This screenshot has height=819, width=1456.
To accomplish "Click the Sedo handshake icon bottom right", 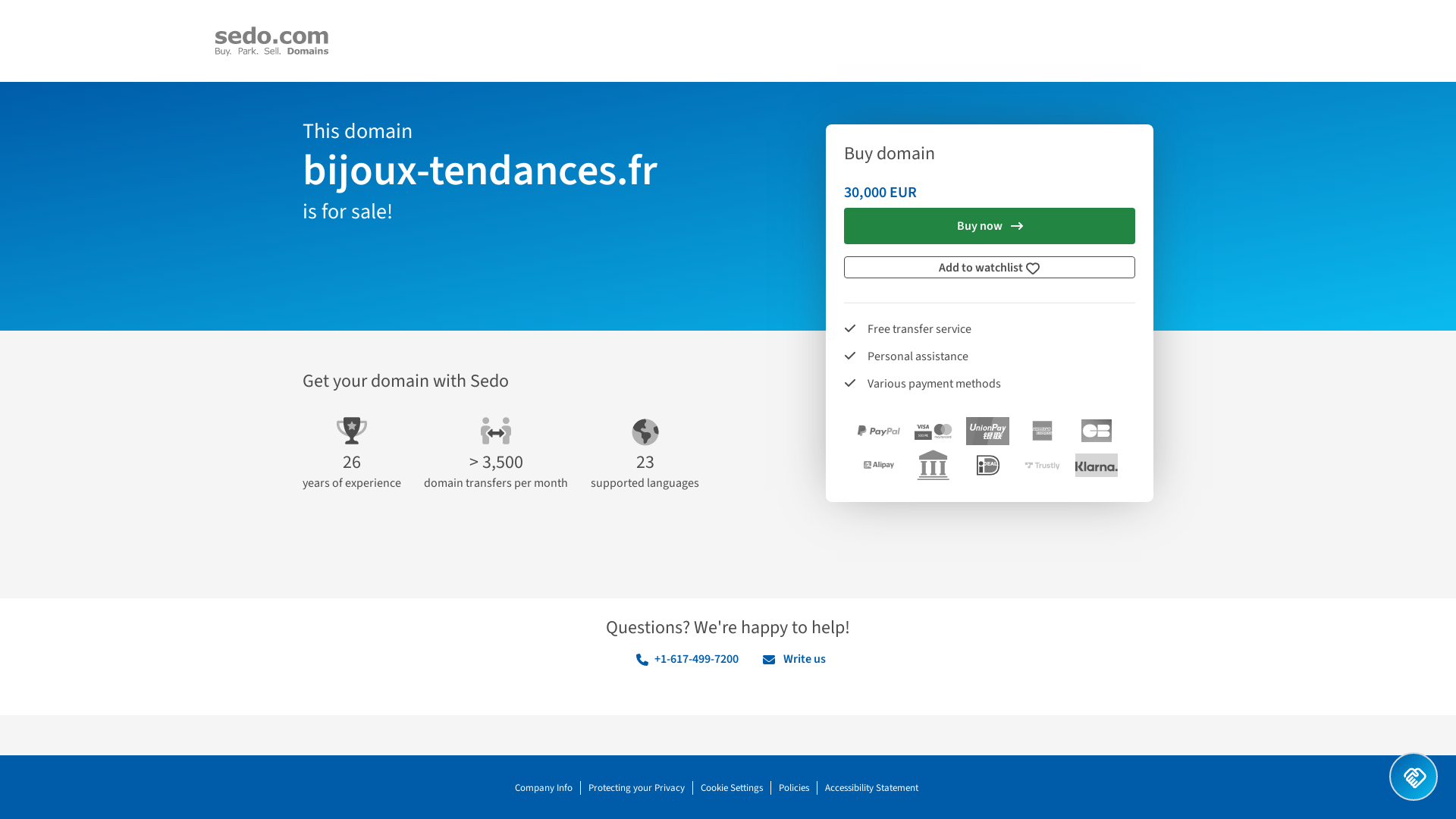I will point(1414,777).
